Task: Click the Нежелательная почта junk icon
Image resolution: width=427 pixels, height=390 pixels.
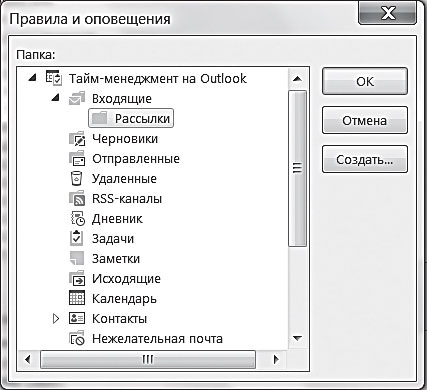Action: click(77, 338)
